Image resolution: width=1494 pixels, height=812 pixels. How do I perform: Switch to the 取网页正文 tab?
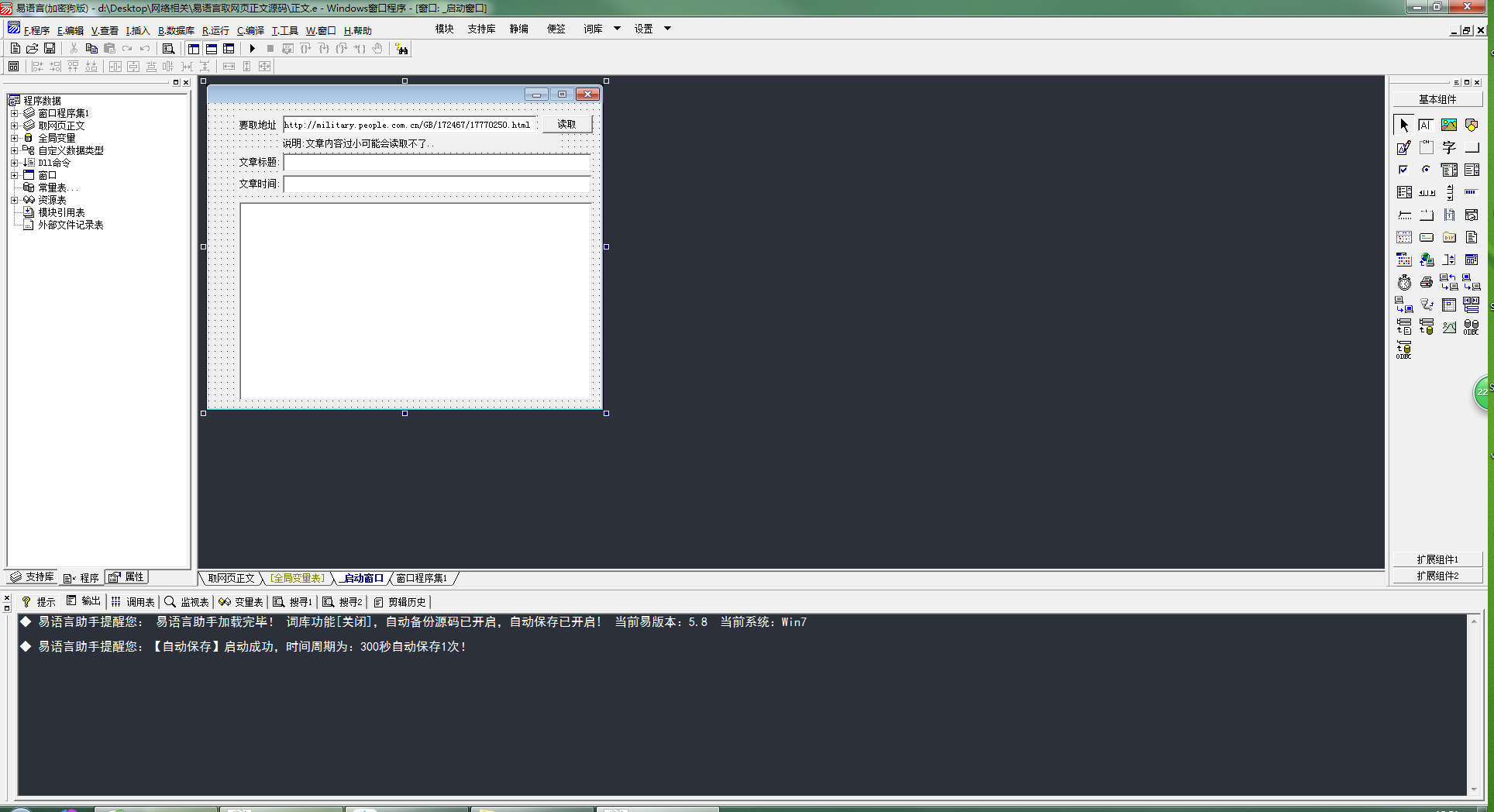[x=231, y=578]
